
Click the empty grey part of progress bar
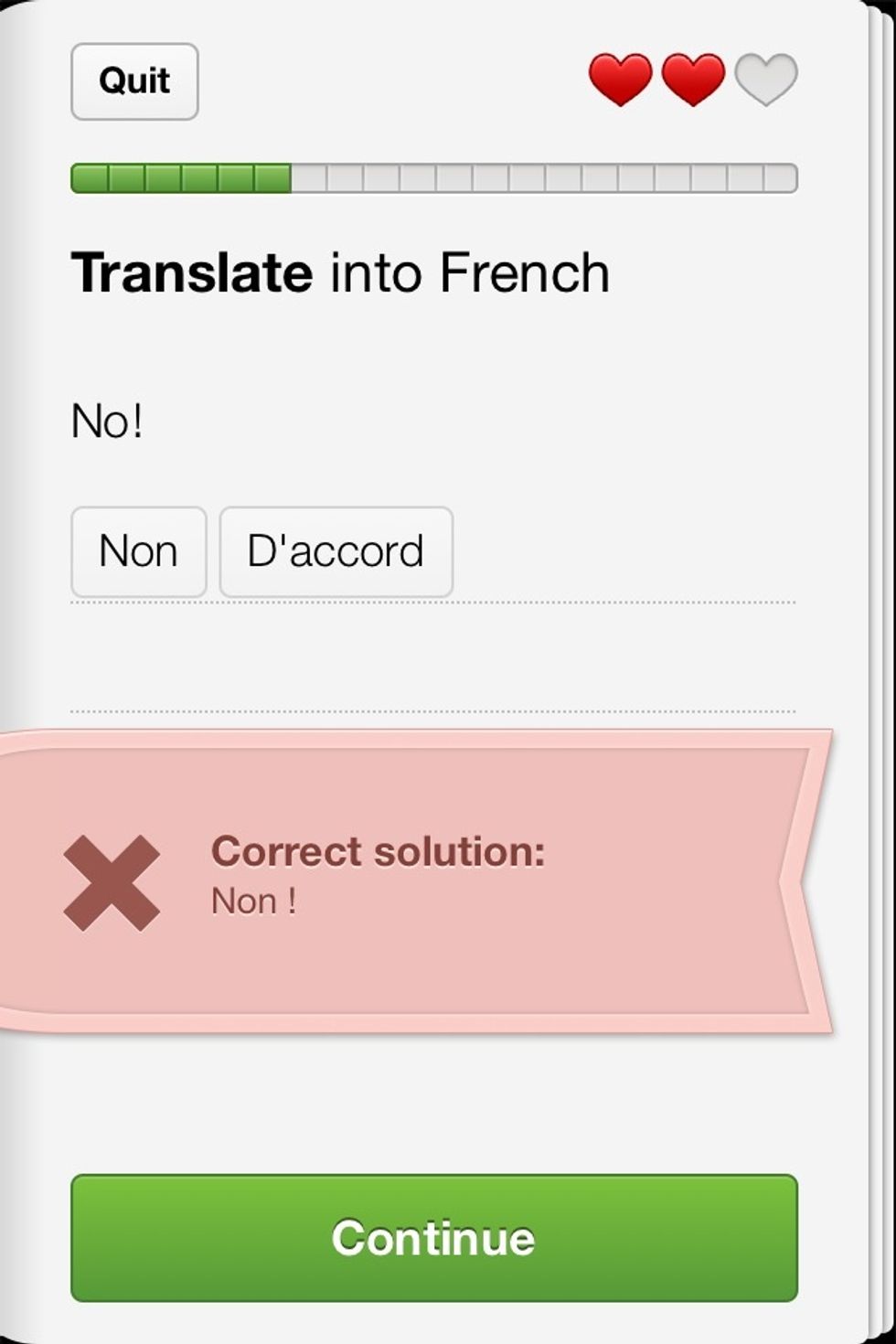click(544, 178)
